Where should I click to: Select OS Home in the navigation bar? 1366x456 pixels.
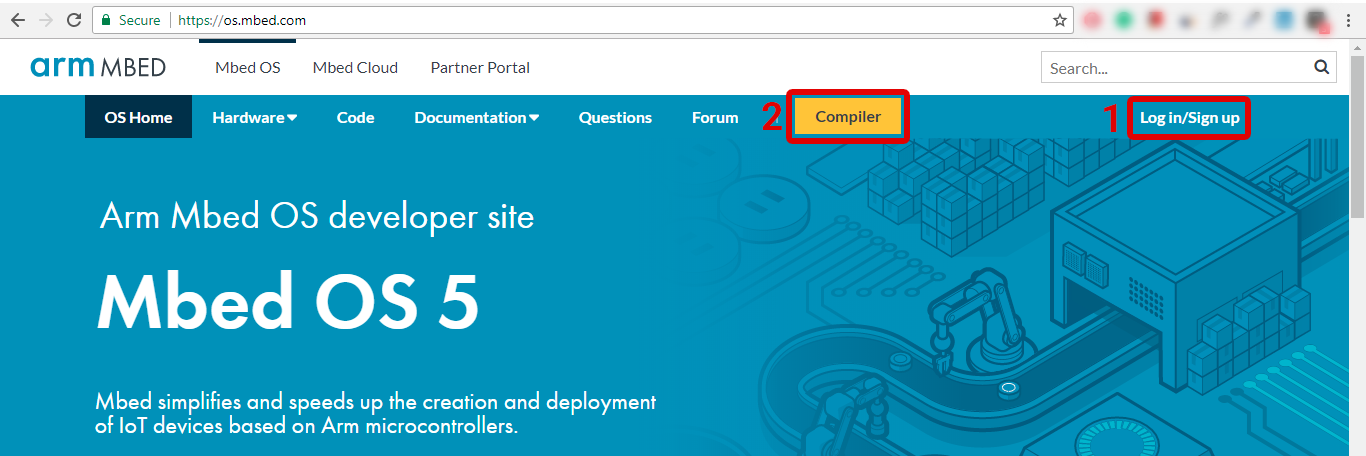138,118
